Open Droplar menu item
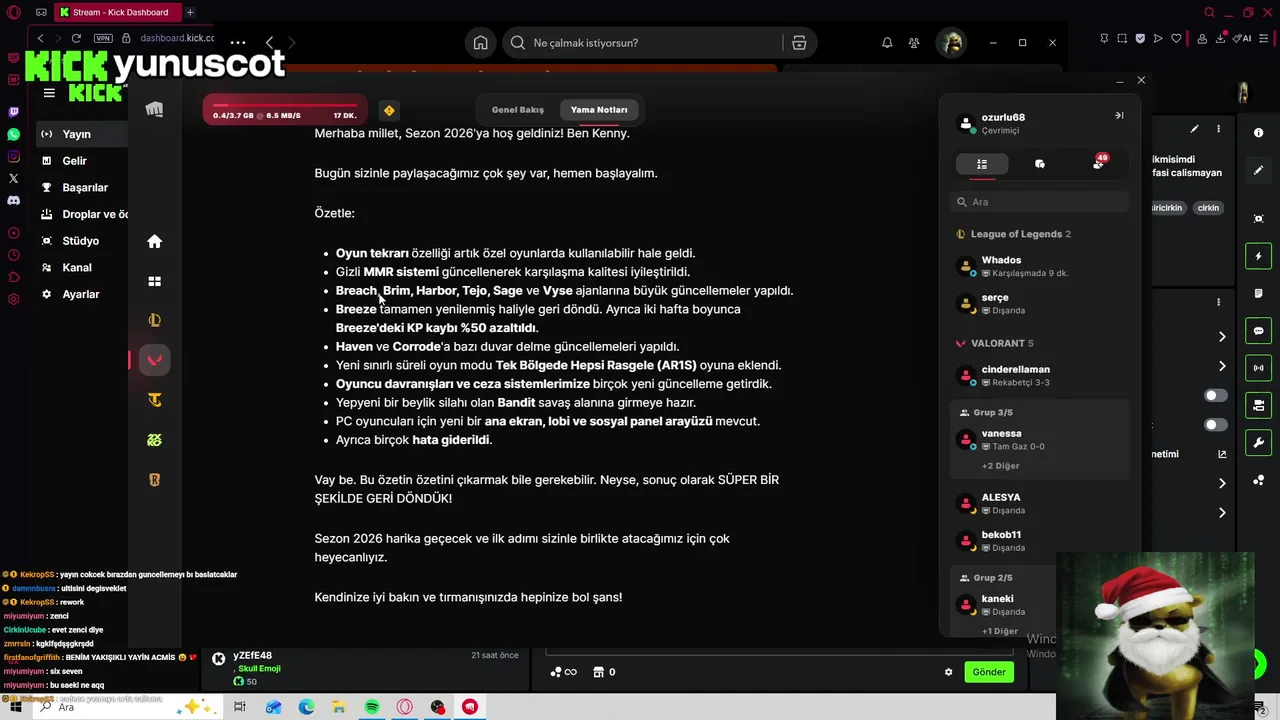Viewport: 1280px width, 720px height. click(84, 214)
